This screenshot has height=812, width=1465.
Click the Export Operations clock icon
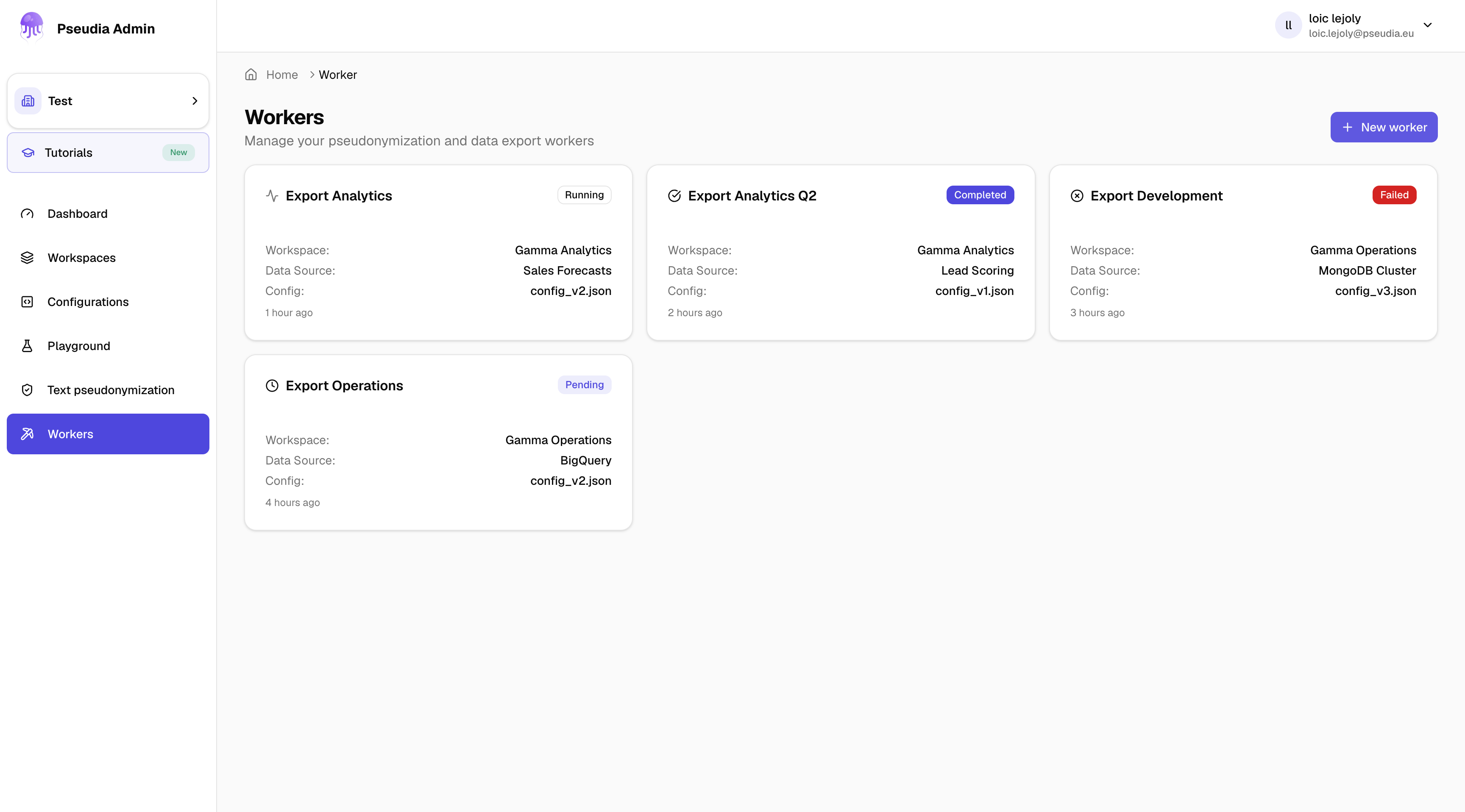coord(272,386)
